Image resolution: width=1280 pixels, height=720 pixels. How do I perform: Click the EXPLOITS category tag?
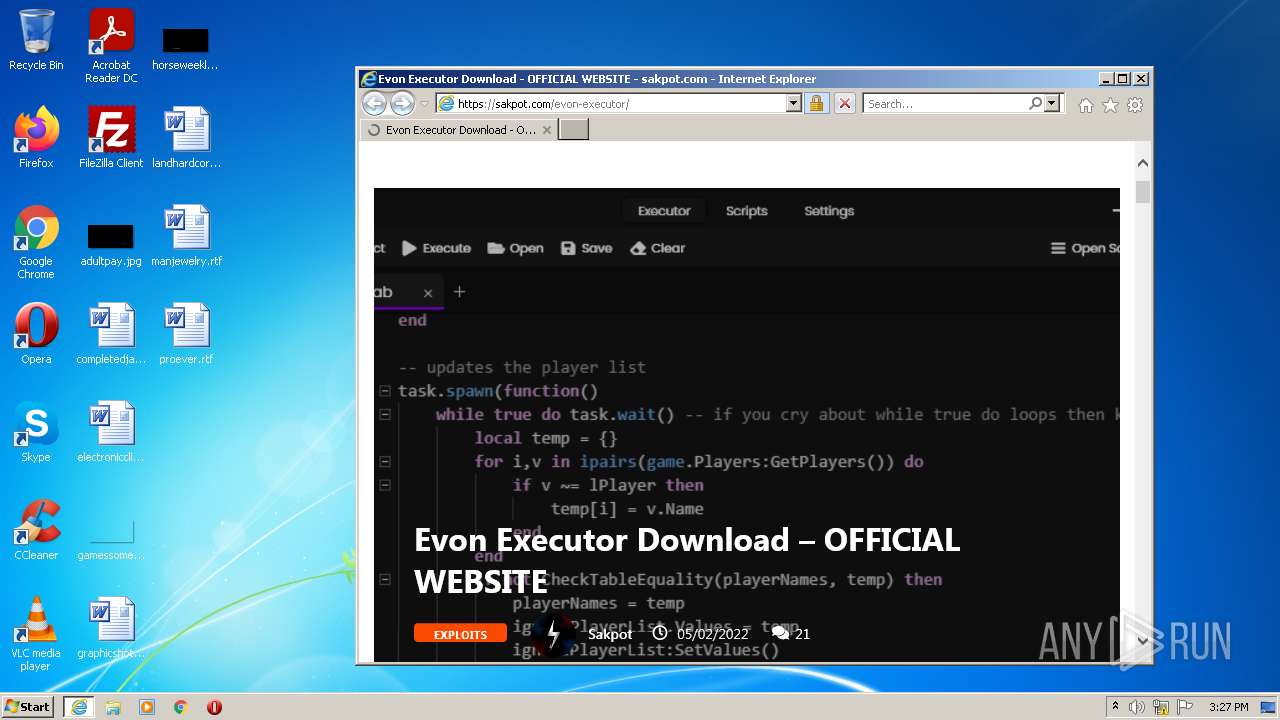pyautogui.click(x=460, y=634)
